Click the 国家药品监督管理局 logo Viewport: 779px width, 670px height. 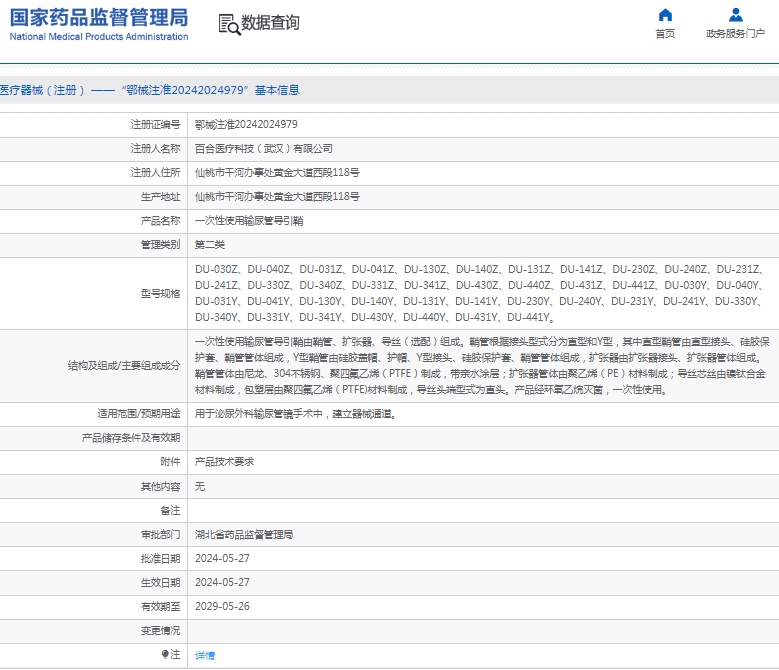click(x=99, y=24)
